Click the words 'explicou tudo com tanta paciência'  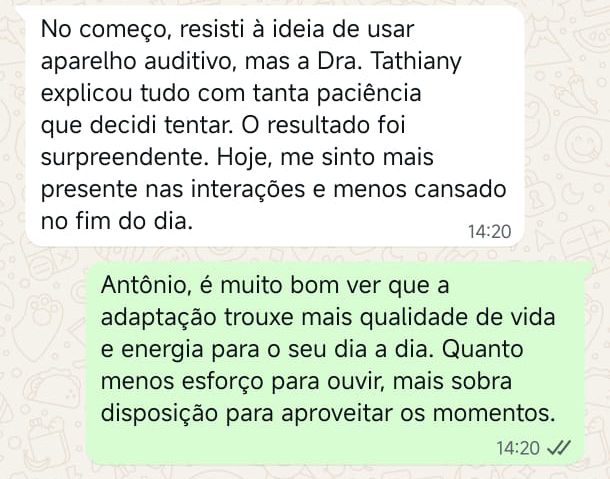point(231,94)
